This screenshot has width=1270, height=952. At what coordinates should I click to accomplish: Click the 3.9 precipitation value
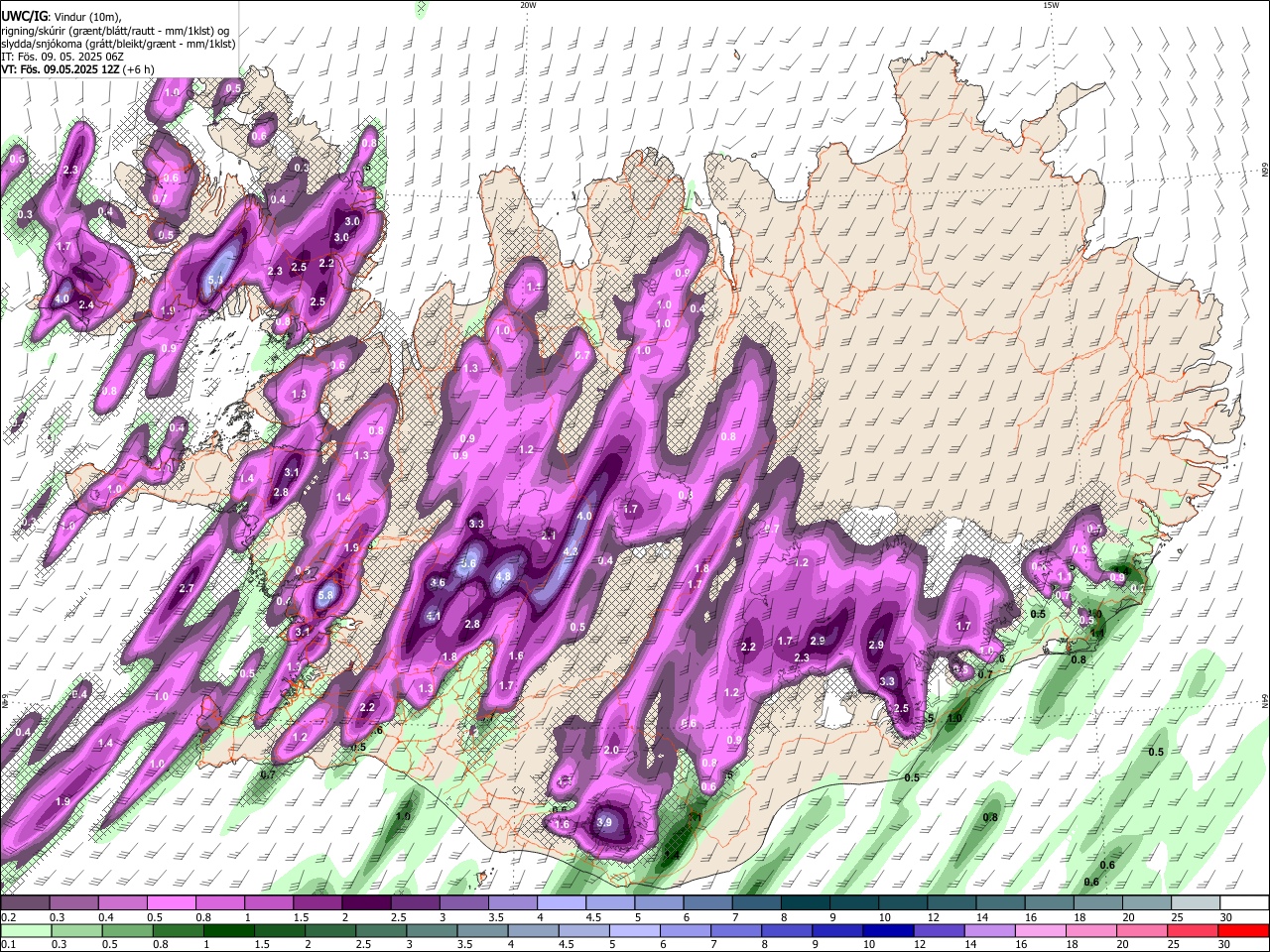[605, 823]
